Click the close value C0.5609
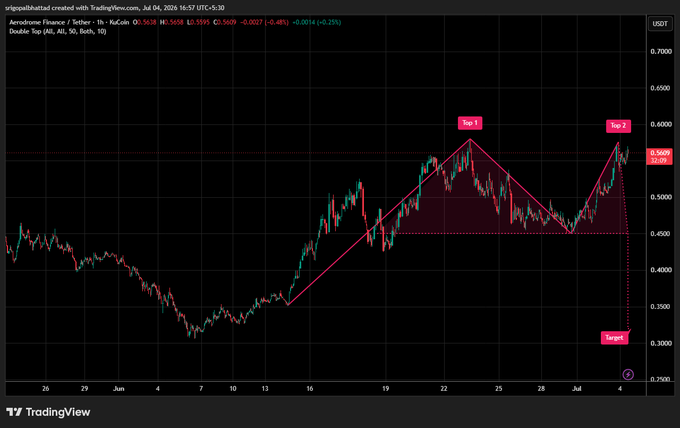680x428 pixels. (225, 22)
